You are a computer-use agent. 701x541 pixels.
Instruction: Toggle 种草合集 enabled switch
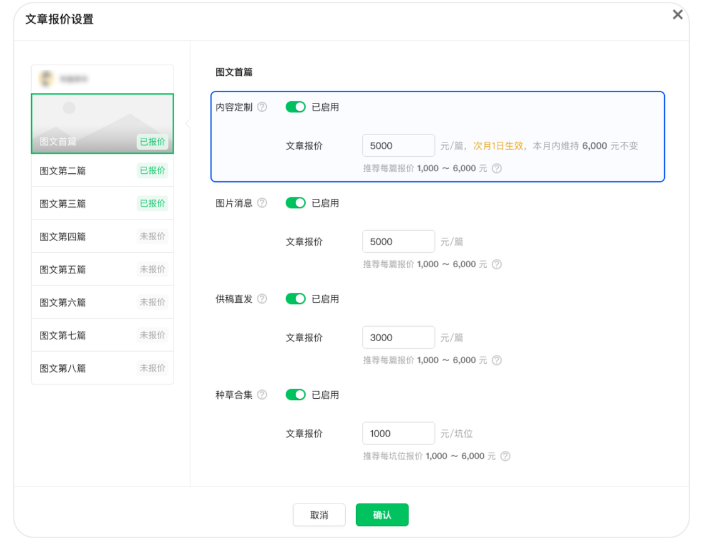[x=296, y=395]
